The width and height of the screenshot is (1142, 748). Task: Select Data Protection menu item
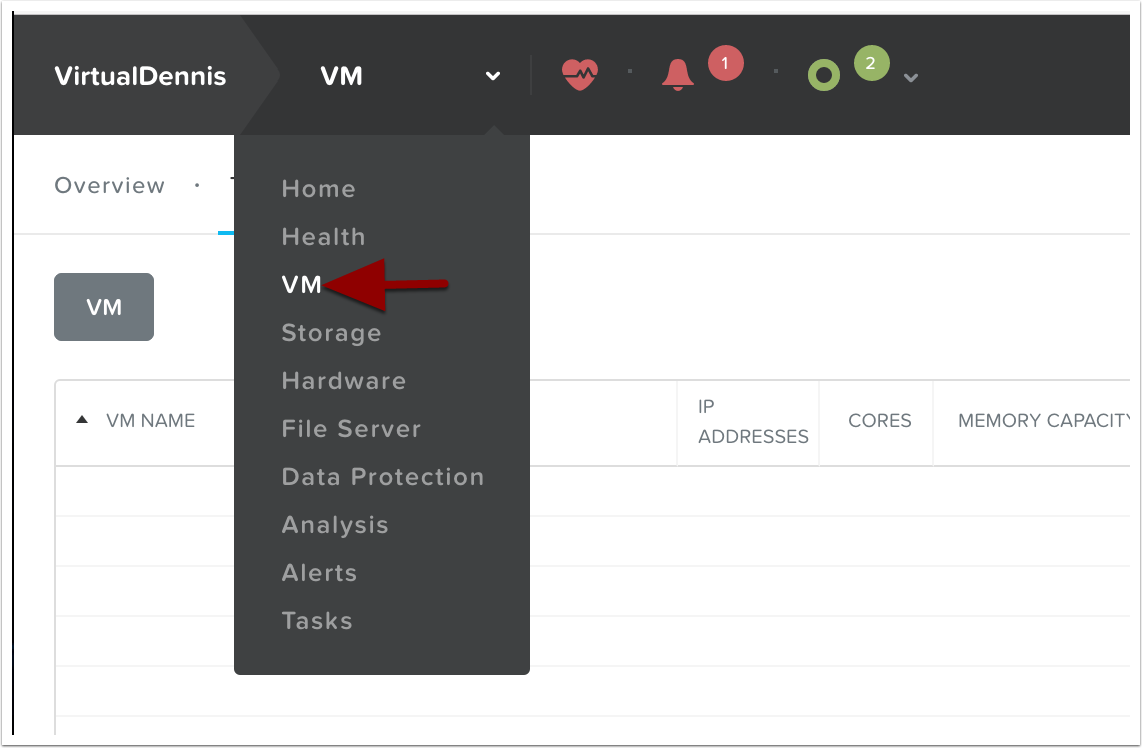point(382,477)
